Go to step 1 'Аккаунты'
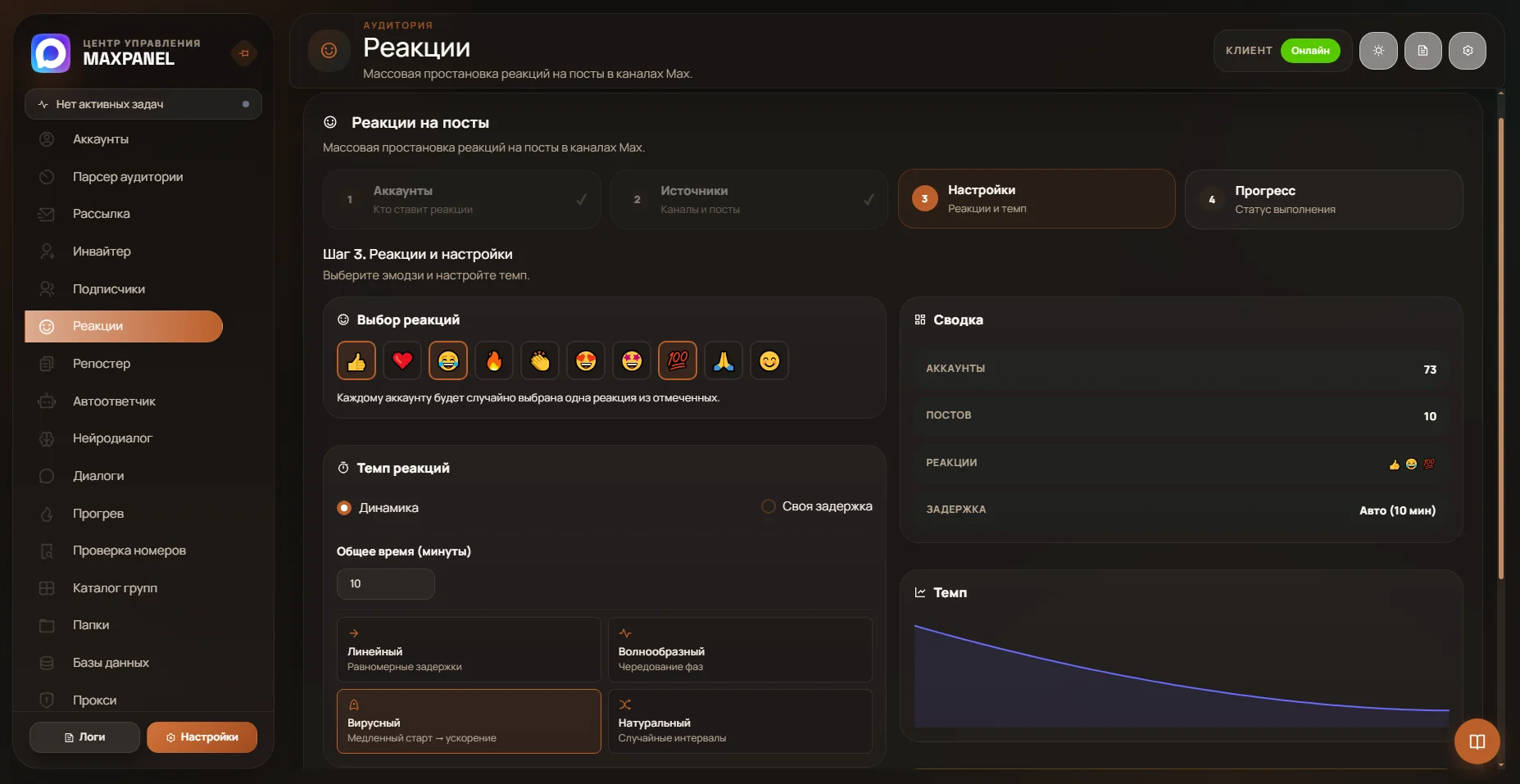Viewport: 1520px width, 784px height. (461, 199)
